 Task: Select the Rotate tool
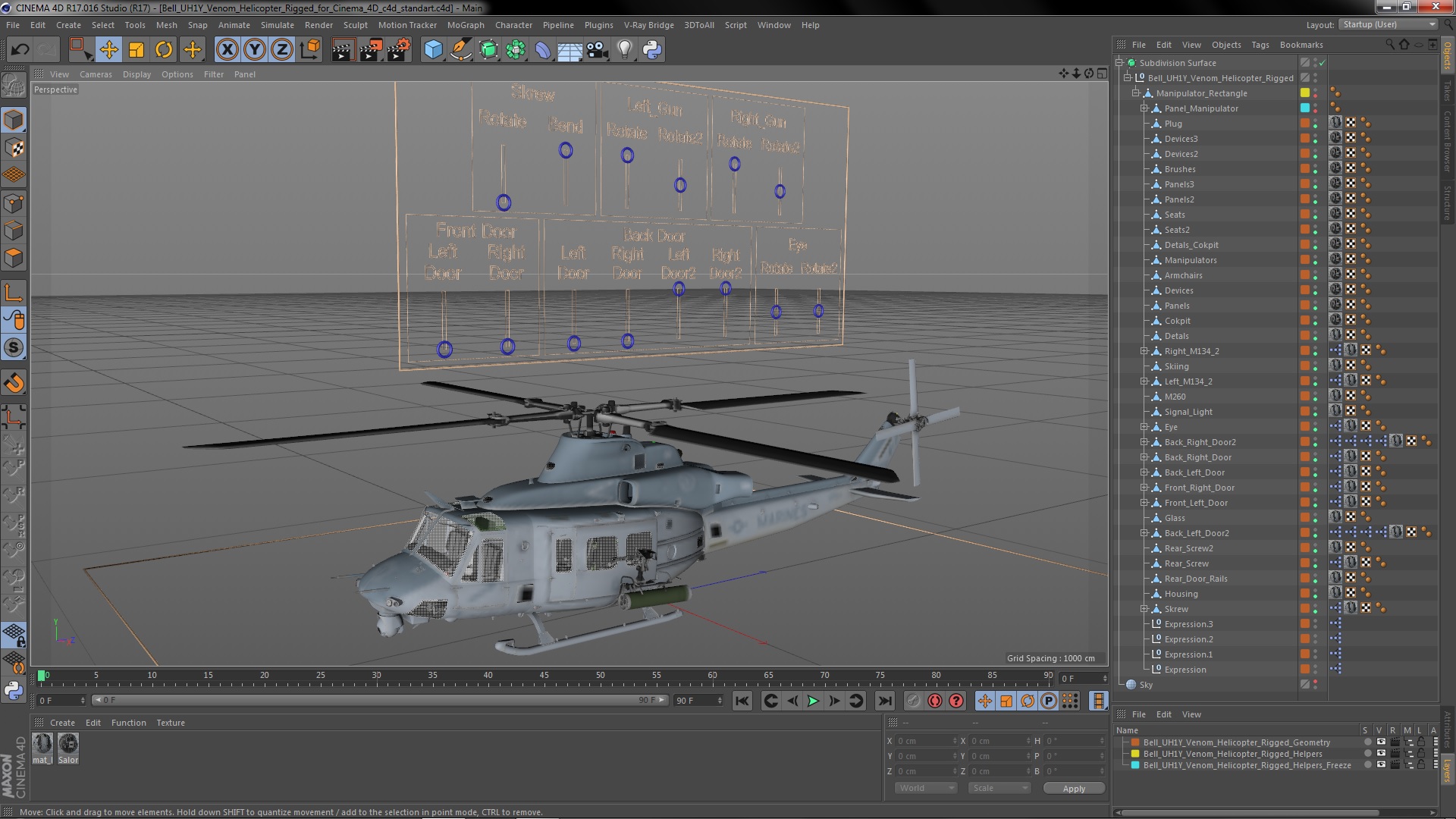[164, 50]
